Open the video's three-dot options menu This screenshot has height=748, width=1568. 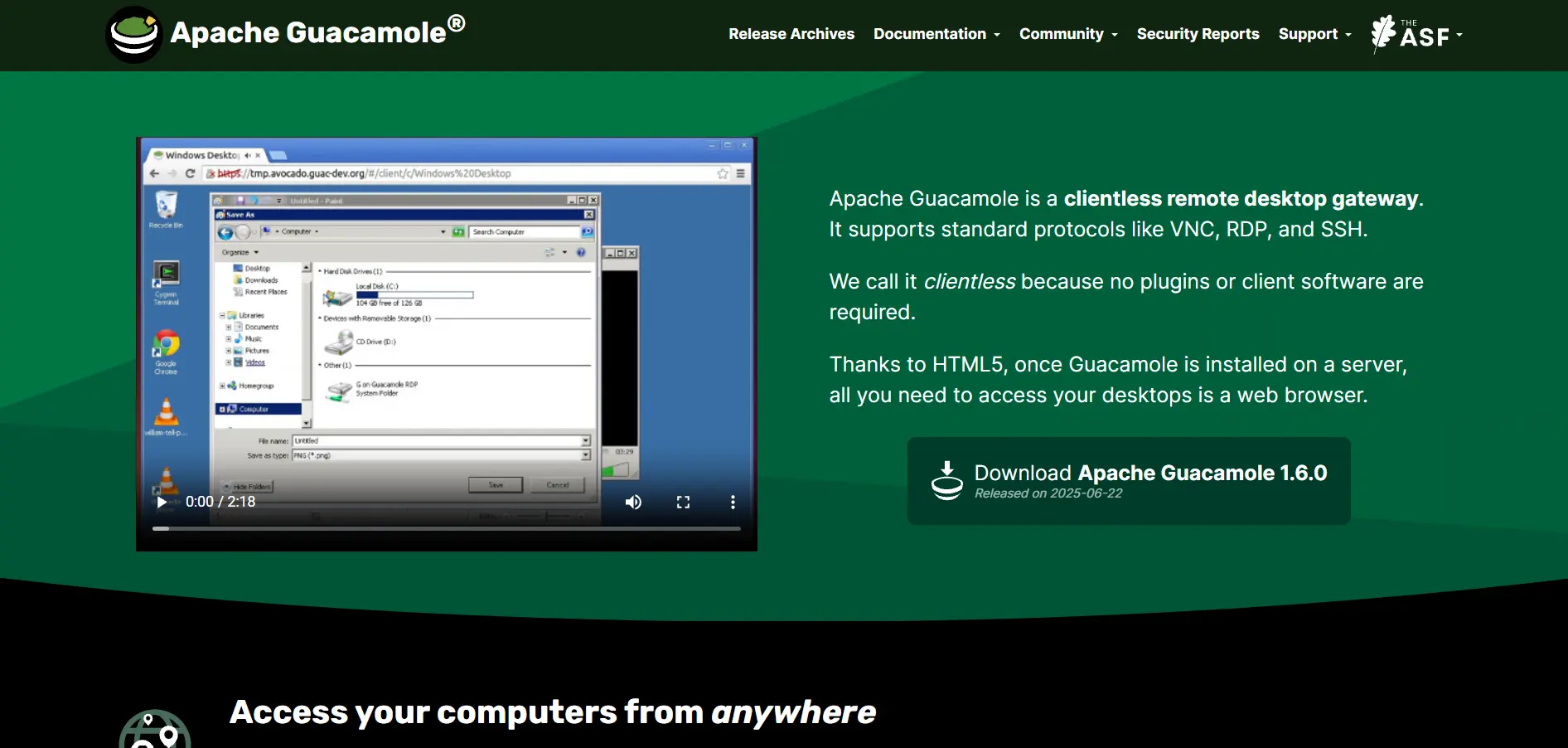pyautogui.click(x=733, y=502)
